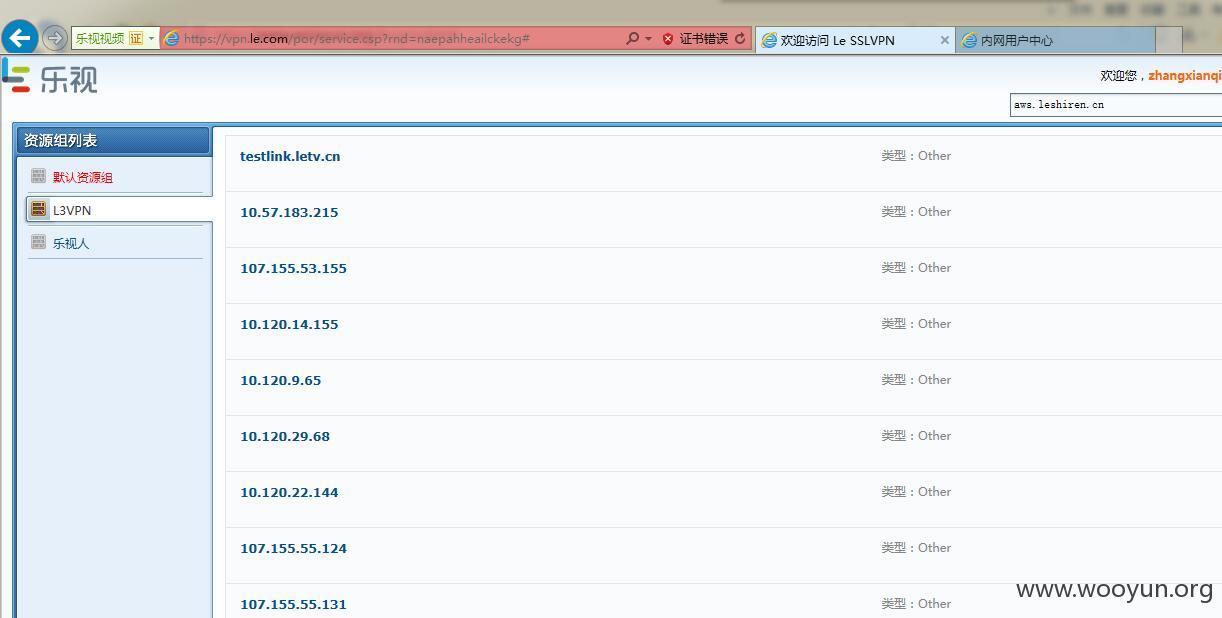Screen dimensions: 1222x618
Task: Click the IE icon on SSLVPN tab
Action: 769,40
